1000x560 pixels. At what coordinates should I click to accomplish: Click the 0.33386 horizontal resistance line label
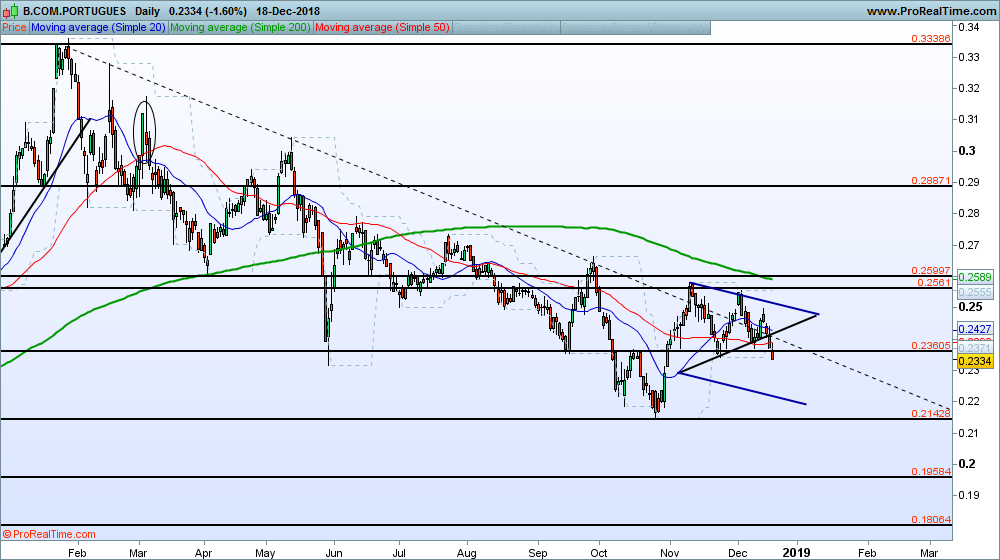click(x=931, y=38)
